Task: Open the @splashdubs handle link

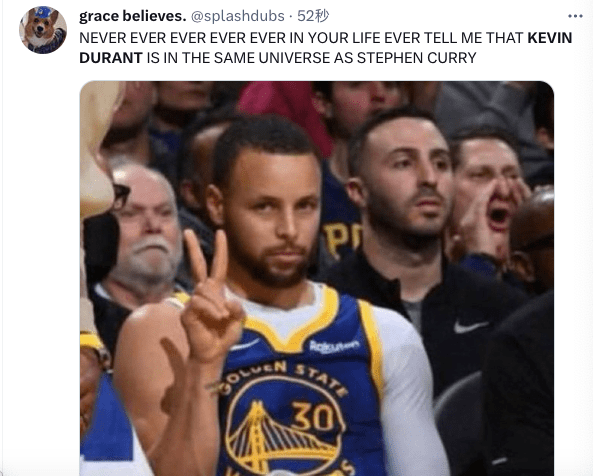Action: [x=238, y=16]
